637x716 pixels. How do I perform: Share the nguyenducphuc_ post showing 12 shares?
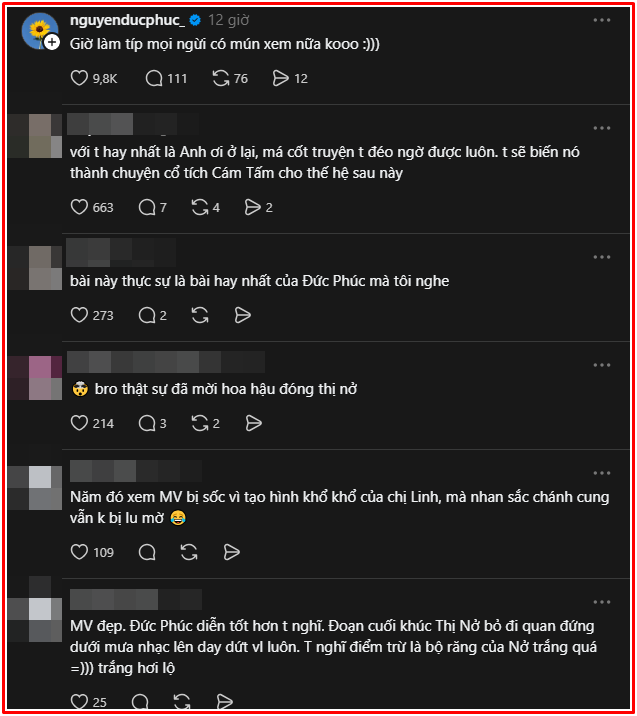pos(281,78)
